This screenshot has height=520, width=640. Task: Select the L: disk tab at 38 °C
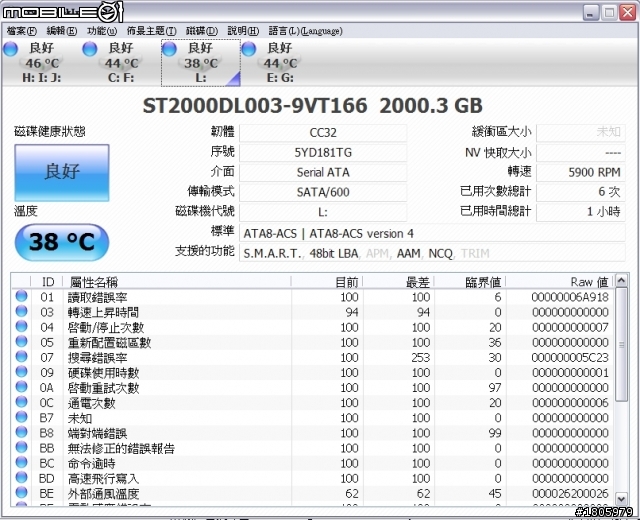tap(200, 62)
